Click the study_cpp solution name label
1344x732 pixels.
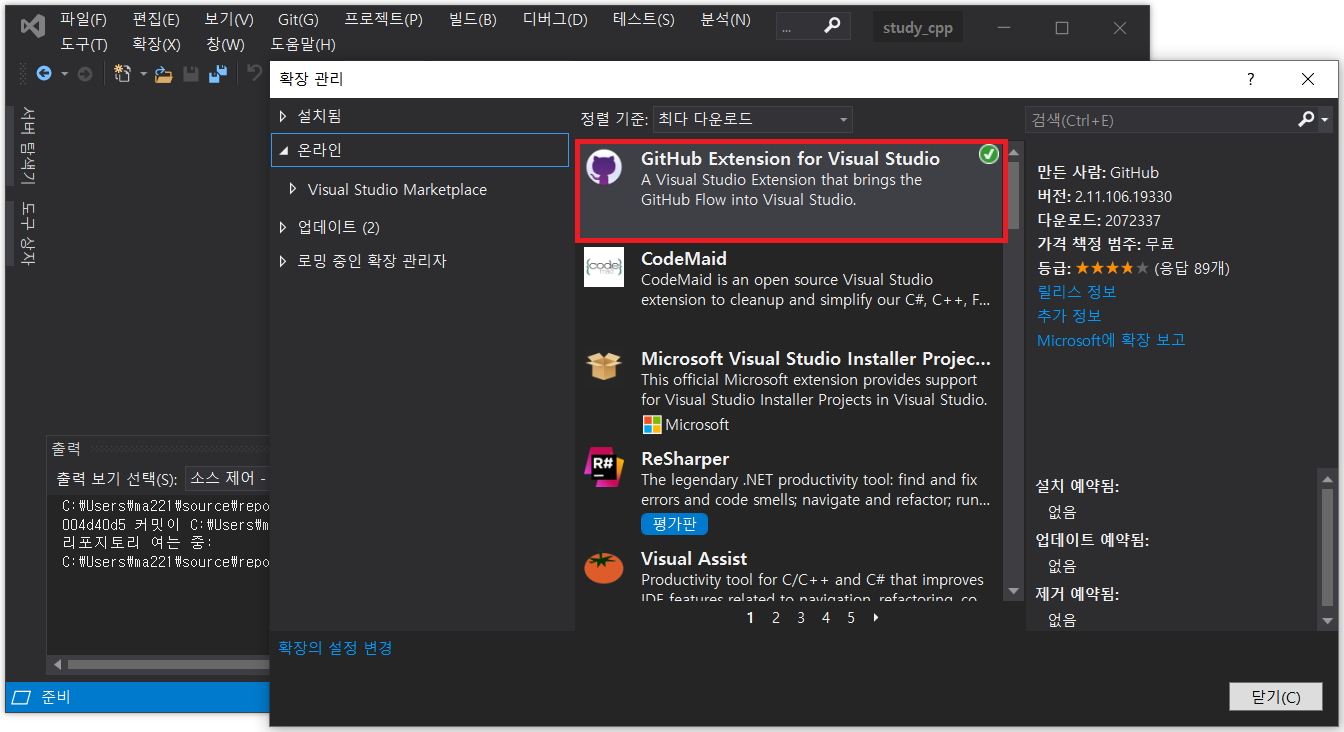coord(917,28)
